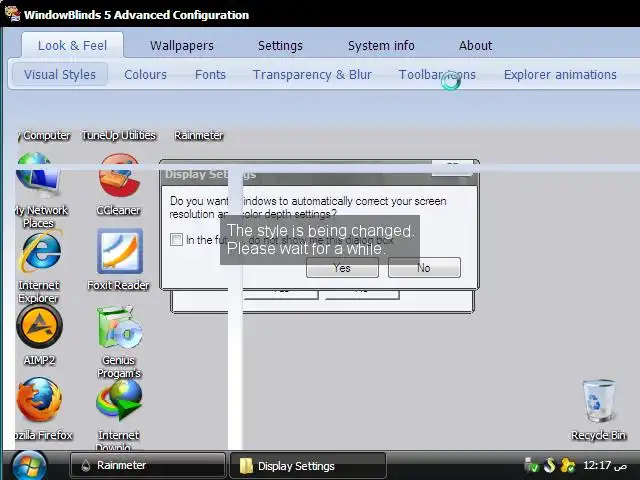
Task: Click the tray network icon with green check
Action: [531, 465]
